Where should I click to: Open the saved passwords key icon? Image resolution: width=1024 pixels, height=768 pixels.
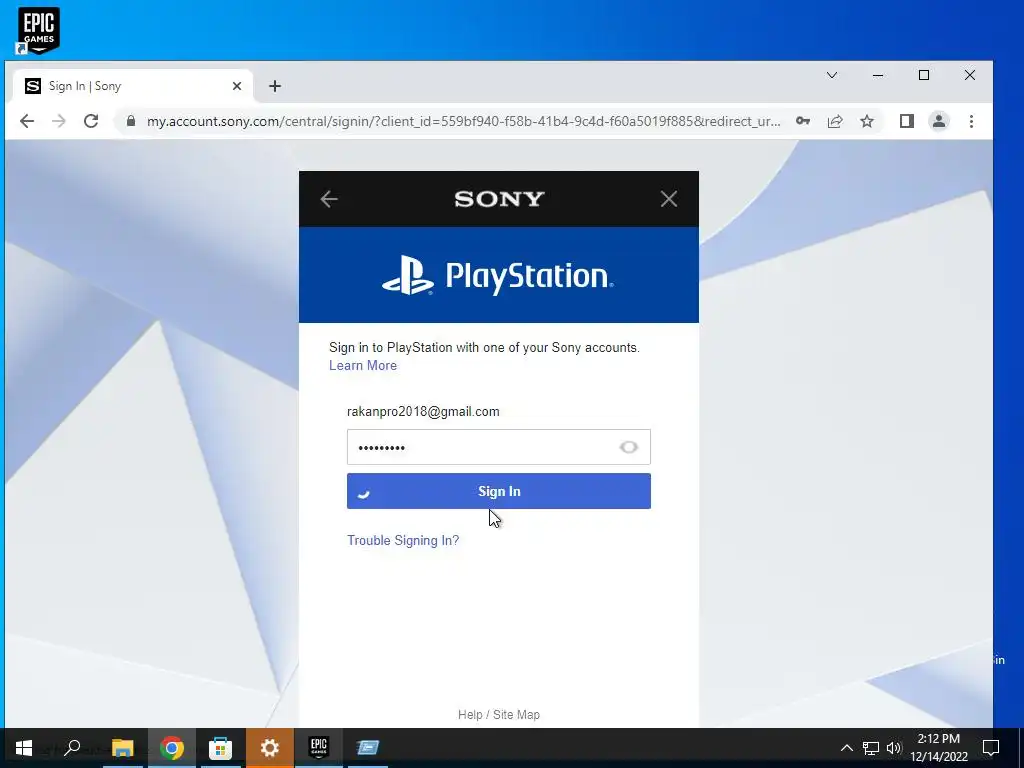tap(803, 121)
